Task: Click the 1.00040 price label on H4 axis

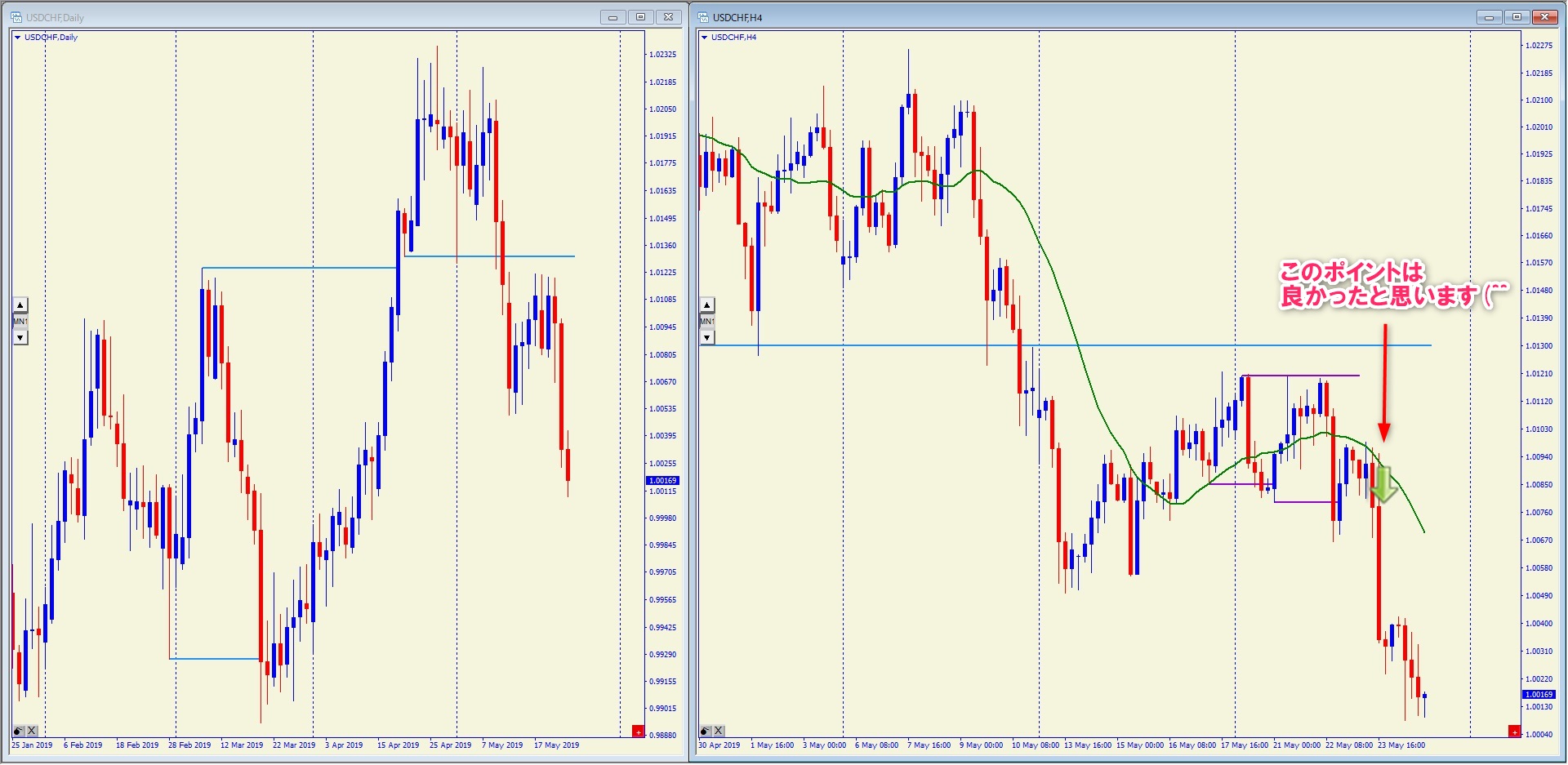Action: pos(1539,734)
